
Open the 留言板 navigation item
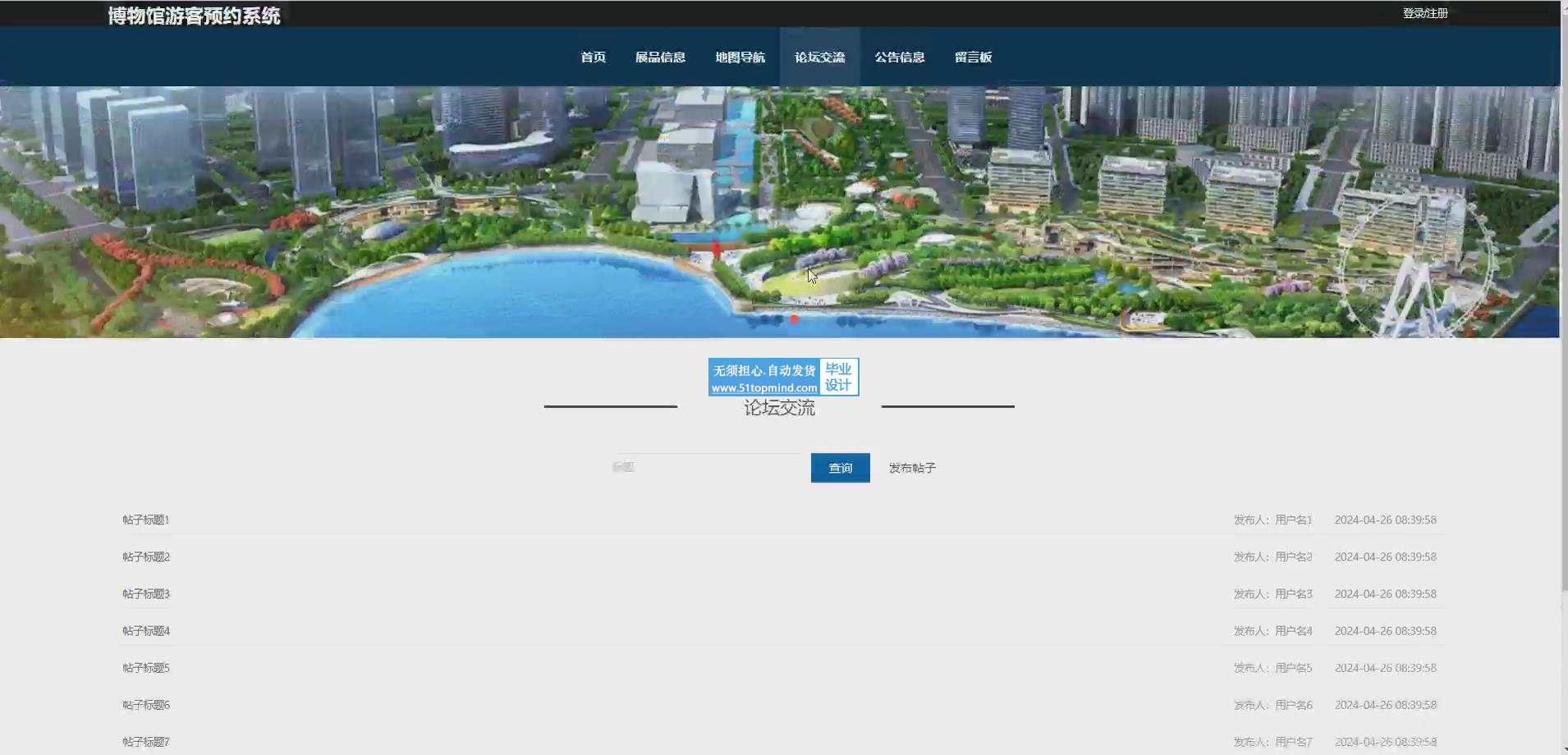point(973,57)
